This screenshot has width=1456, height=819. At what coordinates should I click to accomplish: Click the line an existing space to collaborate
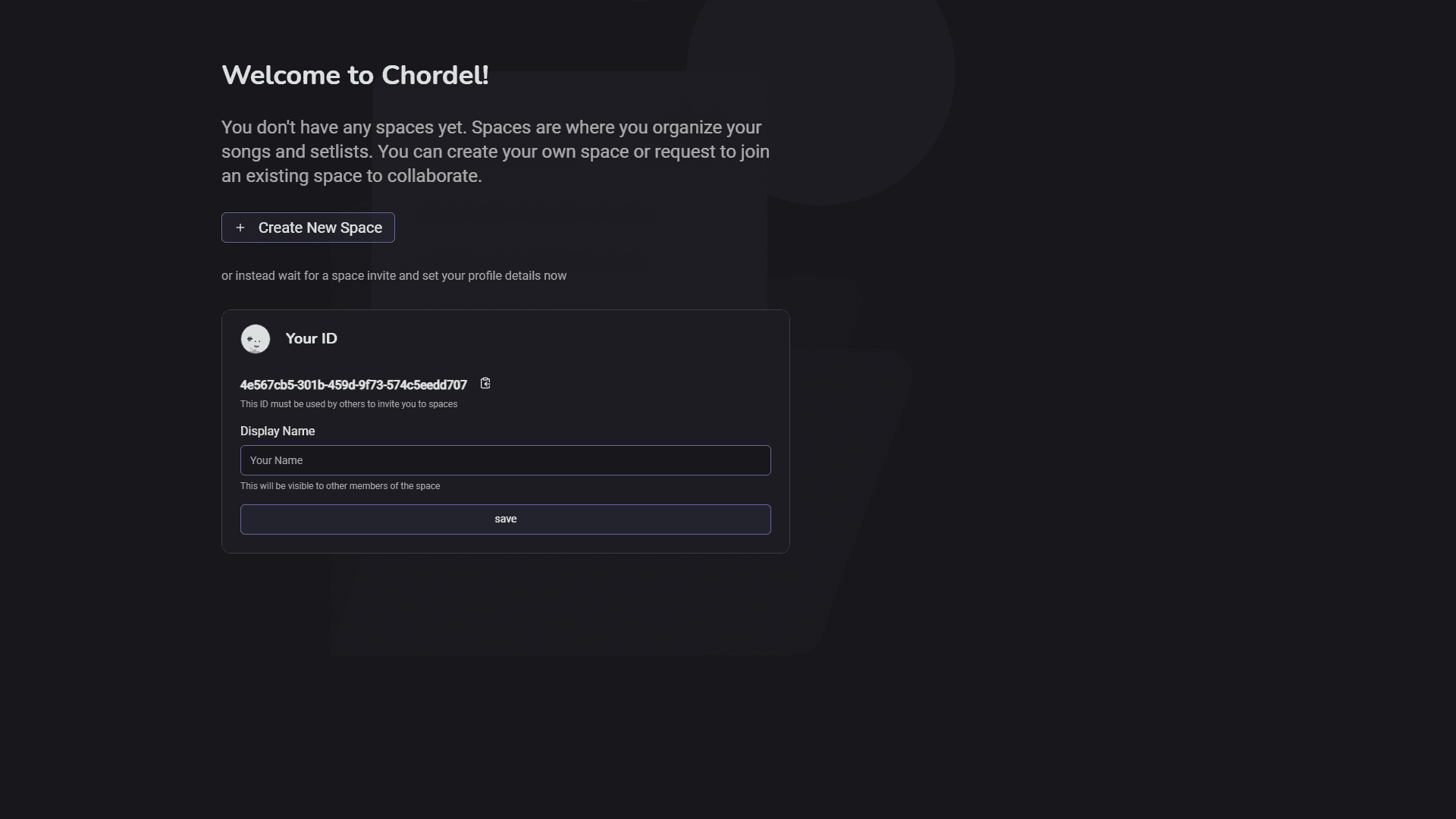[351, 176]
